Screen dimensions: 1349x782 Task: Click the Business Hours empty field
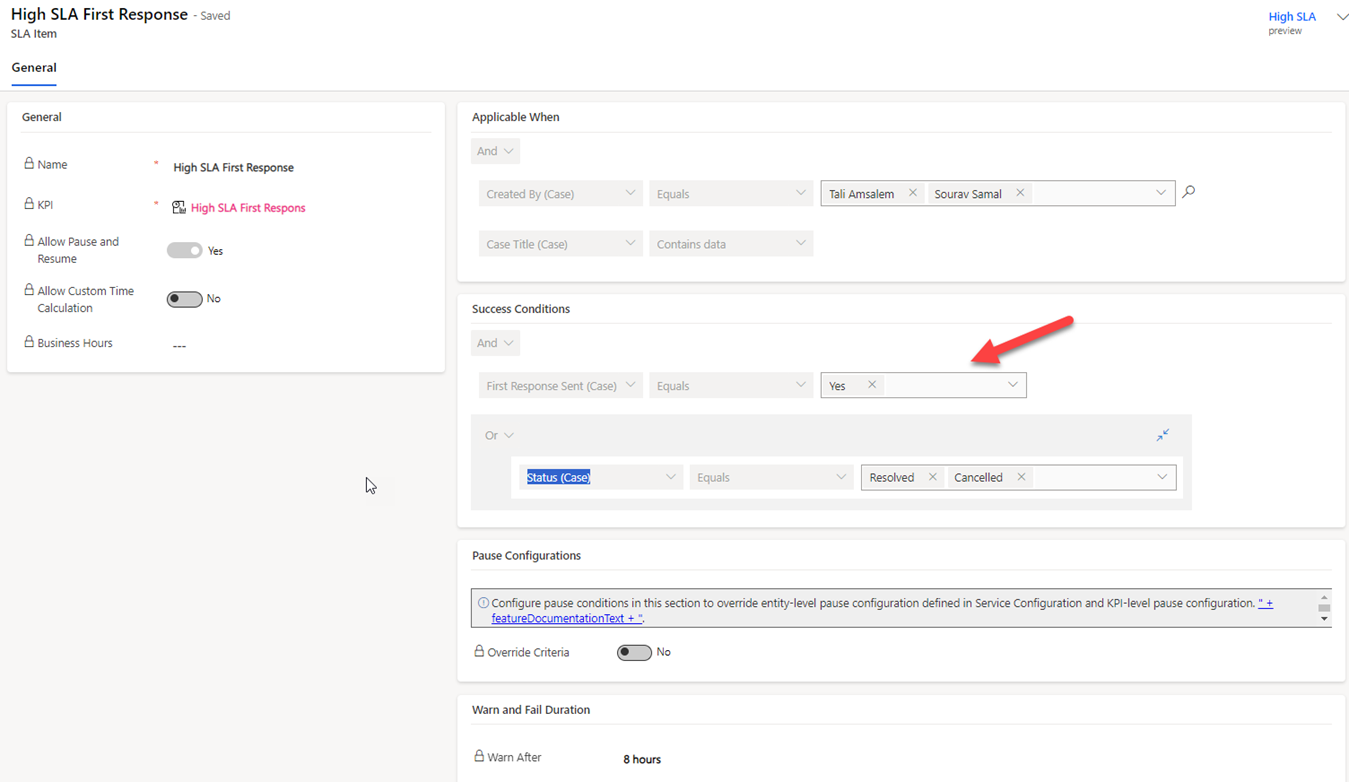pos(180,345)
